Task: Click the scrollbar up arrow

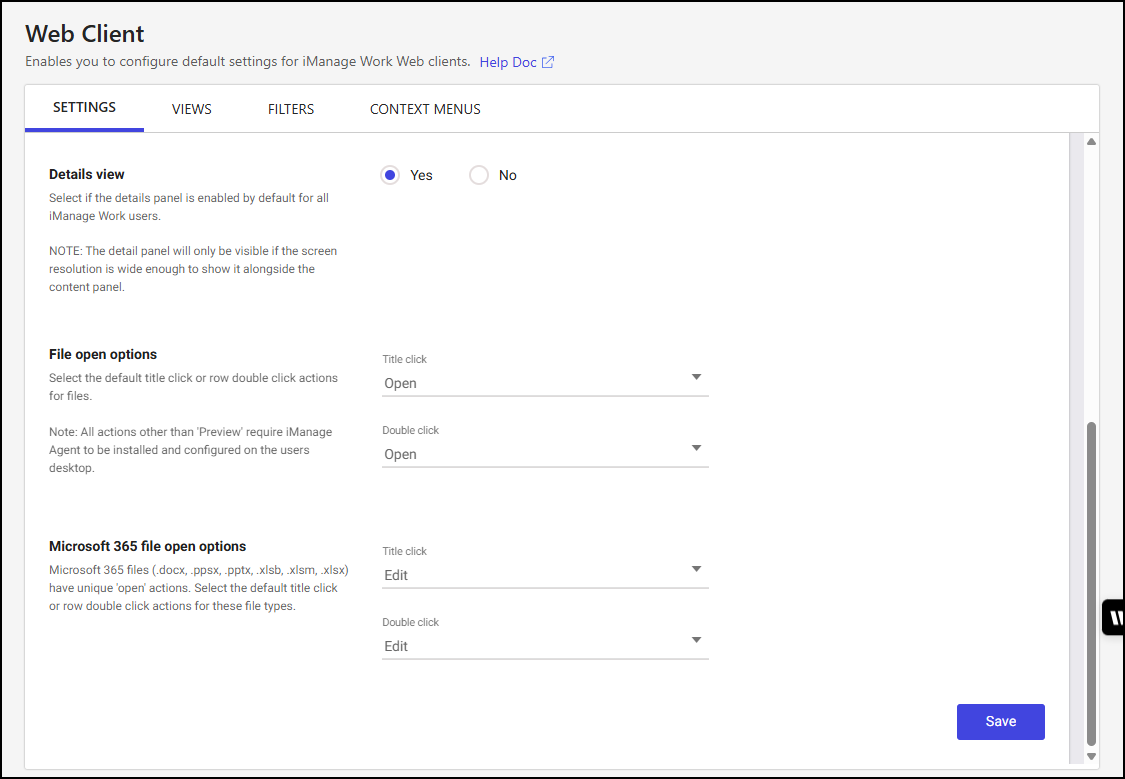Action: pyautogui.click(x=1091, y=142)
